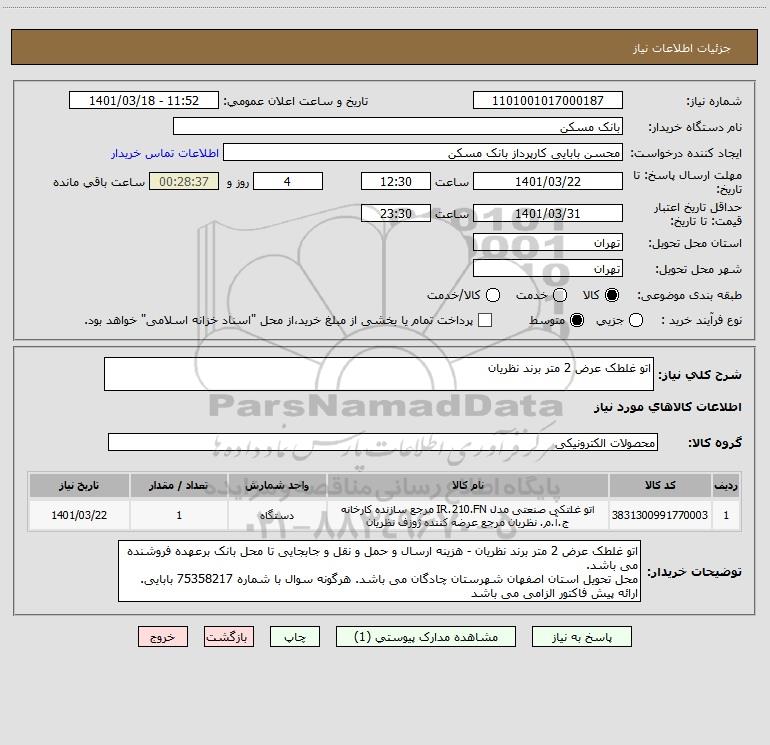This screenshot has height=745, width=770.
Task: Toggle the اسناد خزانه اسلامی payment checkbox
Action: click(485, 320)
